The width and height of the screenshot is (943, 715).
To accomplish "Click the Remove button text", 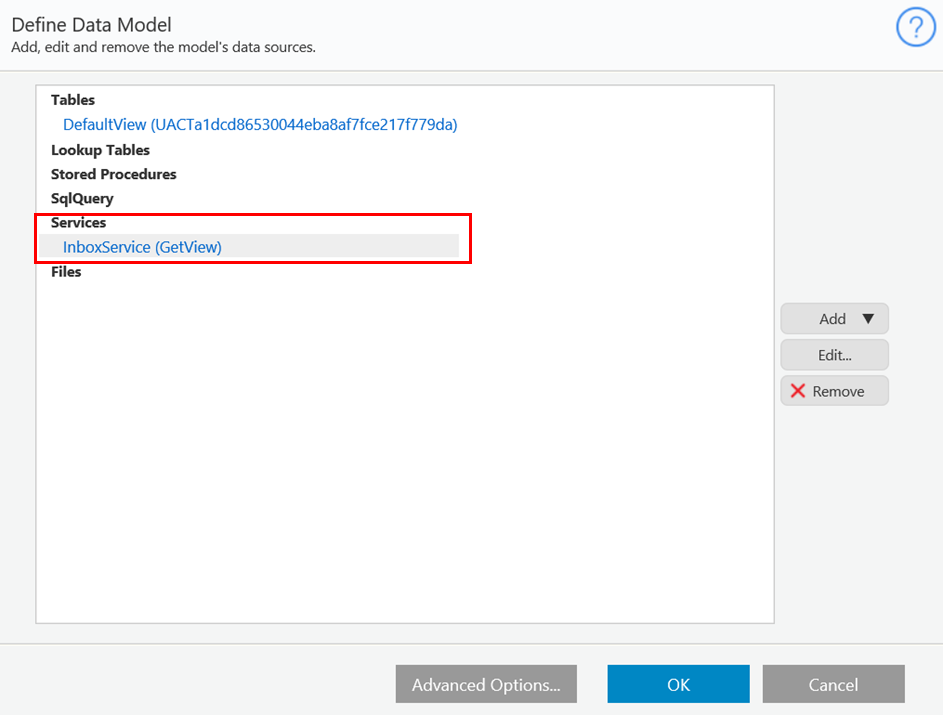I will (x=838, y=391).
